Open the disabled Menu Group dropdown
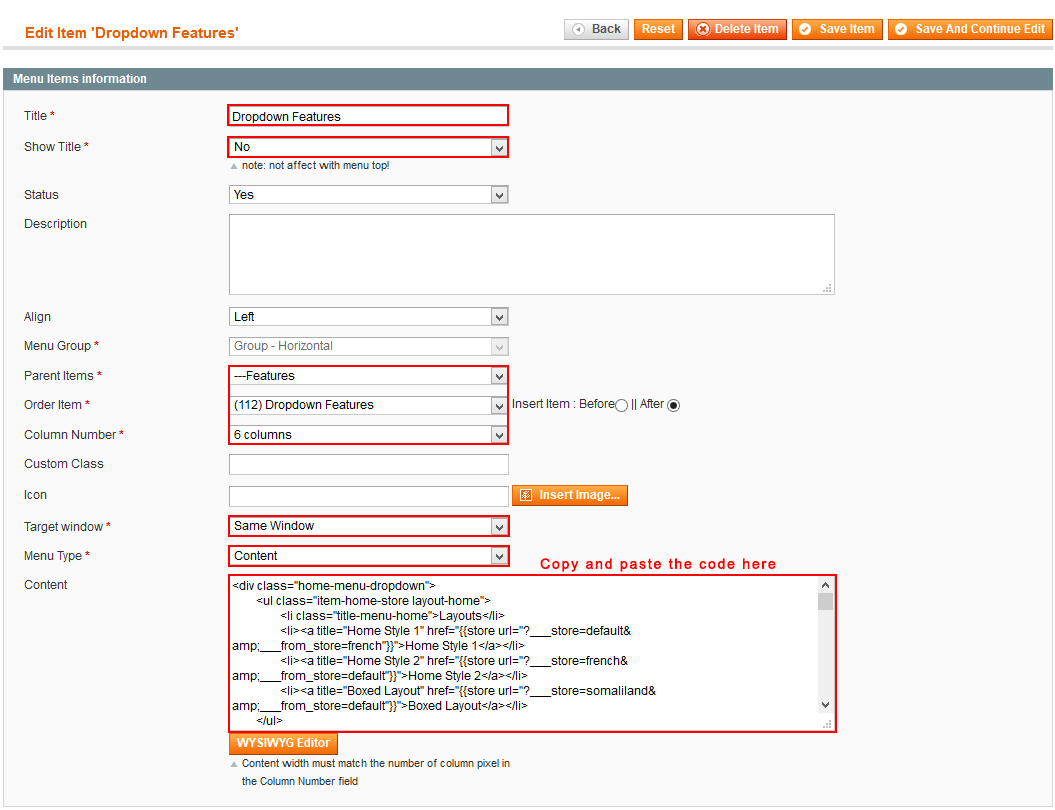 (368, 346)
